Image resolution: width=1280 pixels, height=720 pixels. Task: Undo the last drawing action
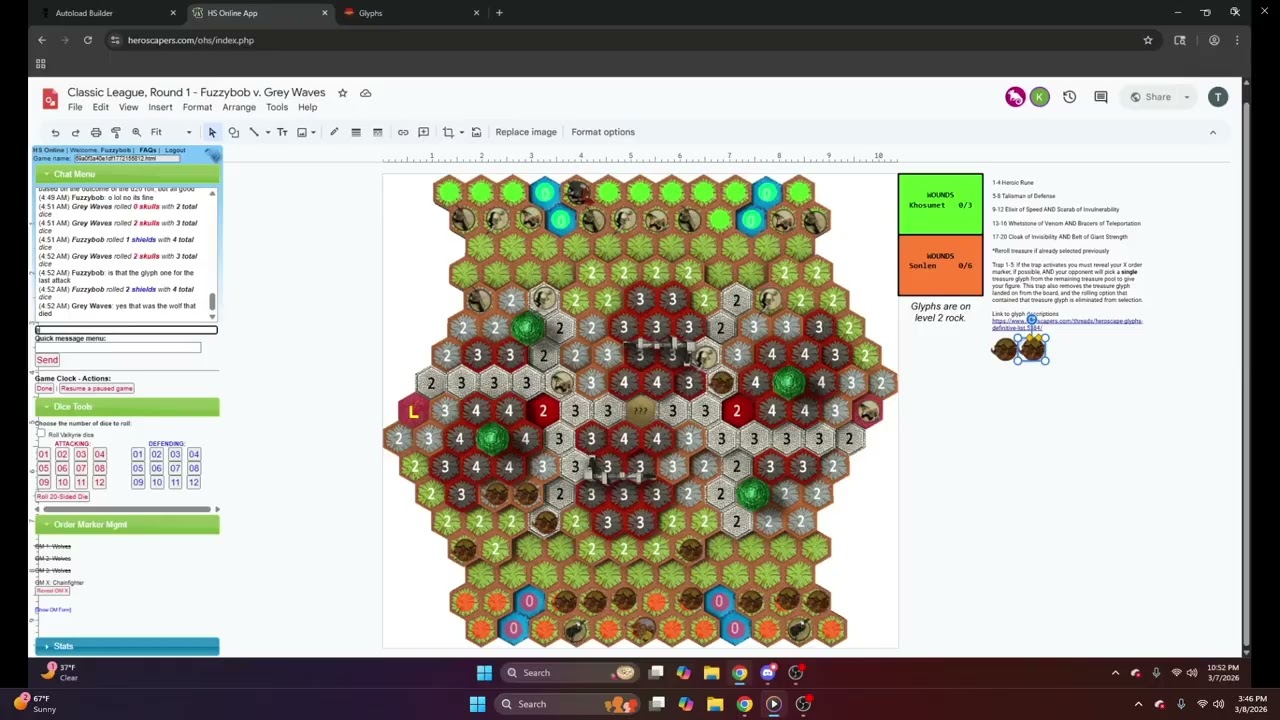(55, 132)
